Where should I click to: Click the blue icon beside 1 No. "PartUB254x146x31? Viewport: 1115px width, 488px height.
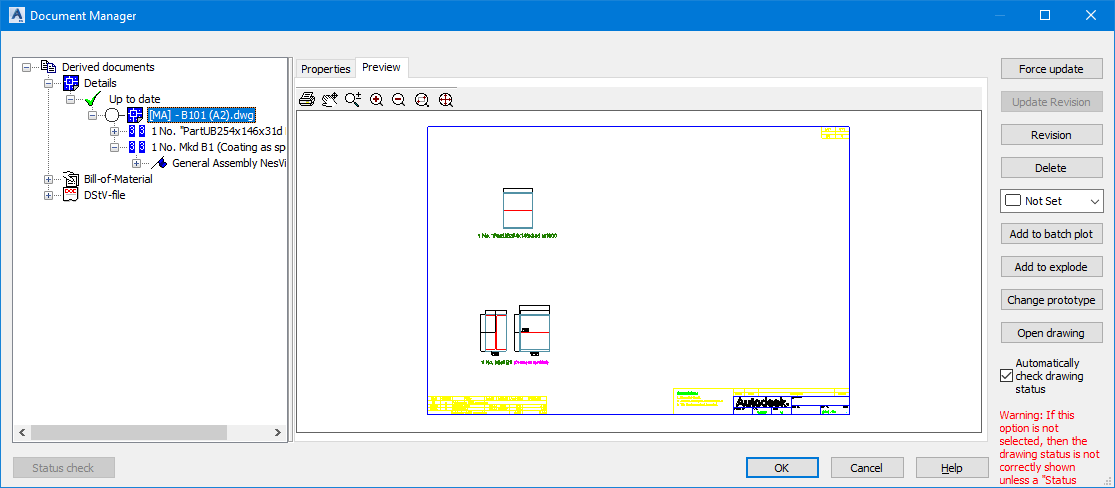point(137,132)
